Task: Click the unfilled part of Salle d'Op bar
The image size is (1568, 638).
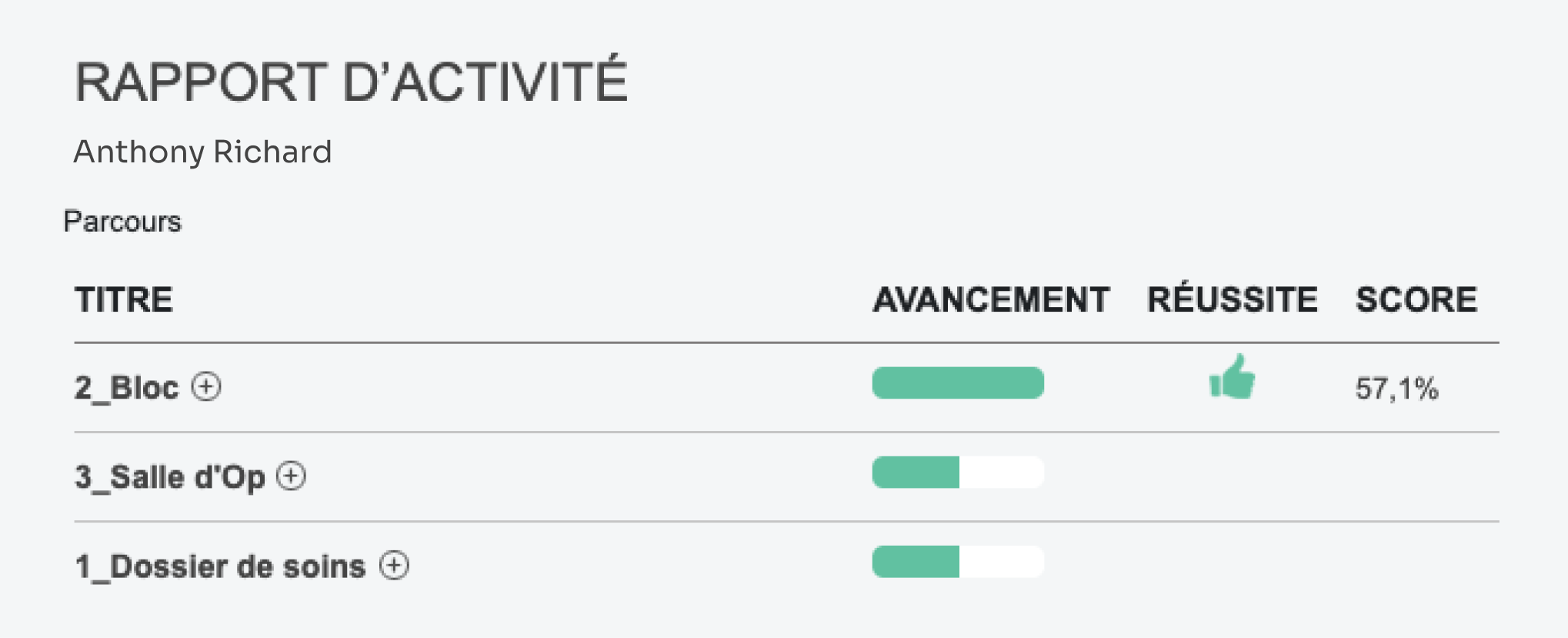Action: point(1002,472)
